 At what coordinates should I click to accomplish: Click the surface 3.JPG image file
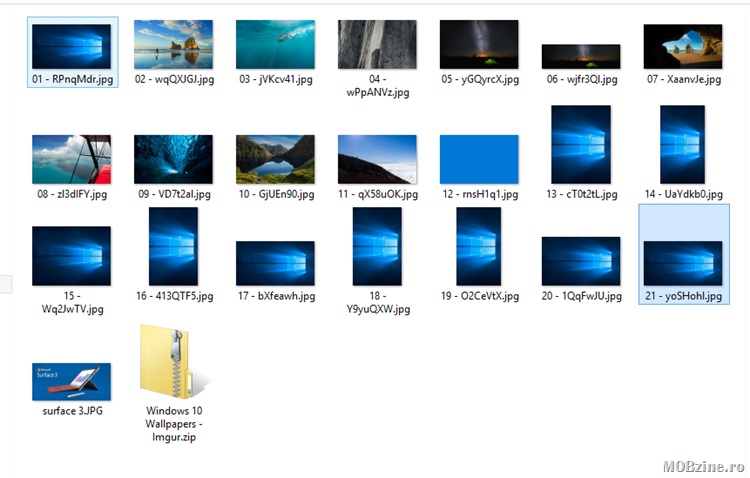71,381
